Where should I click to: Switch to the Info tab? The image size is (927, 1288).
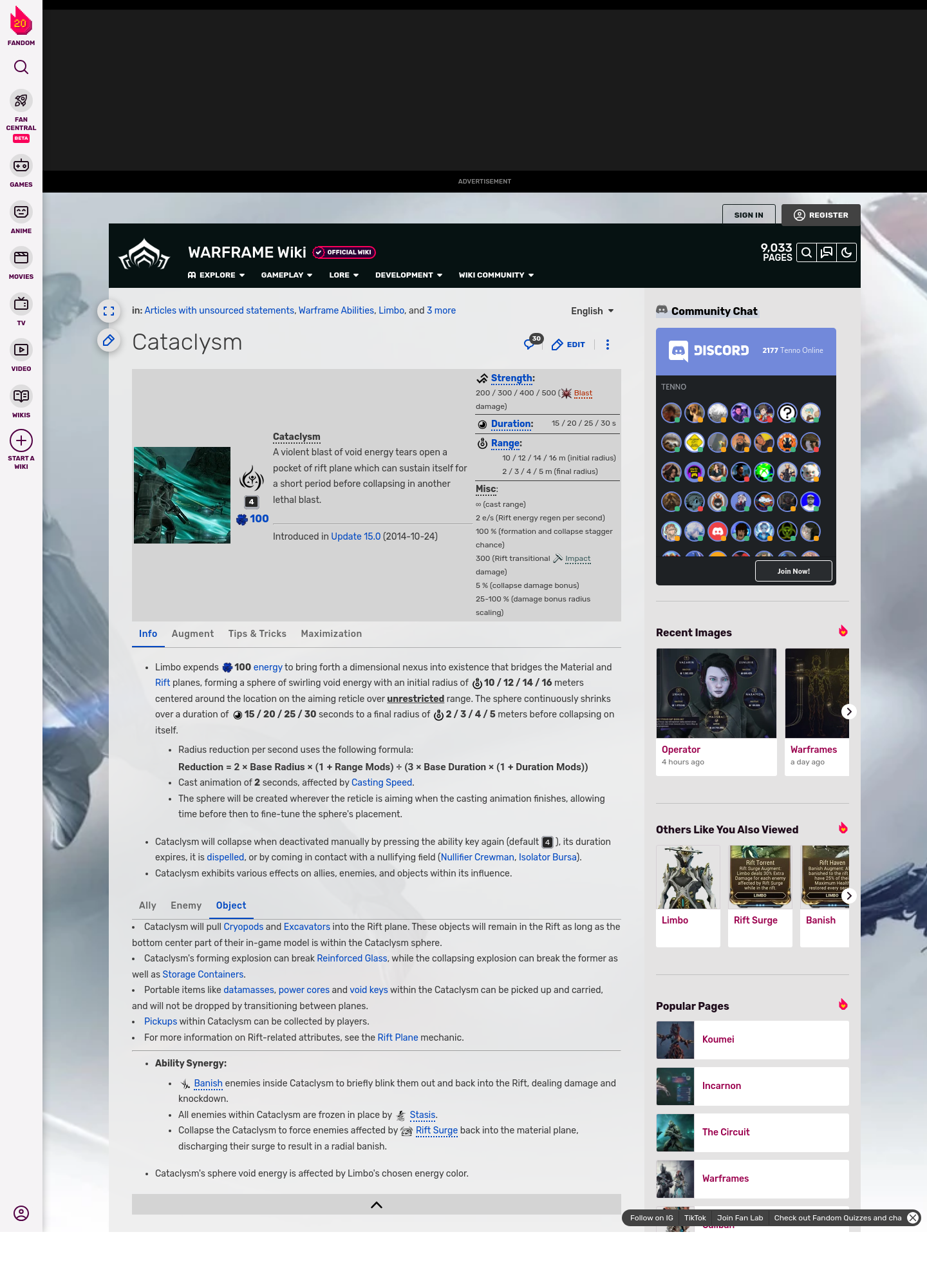[148, 634]
